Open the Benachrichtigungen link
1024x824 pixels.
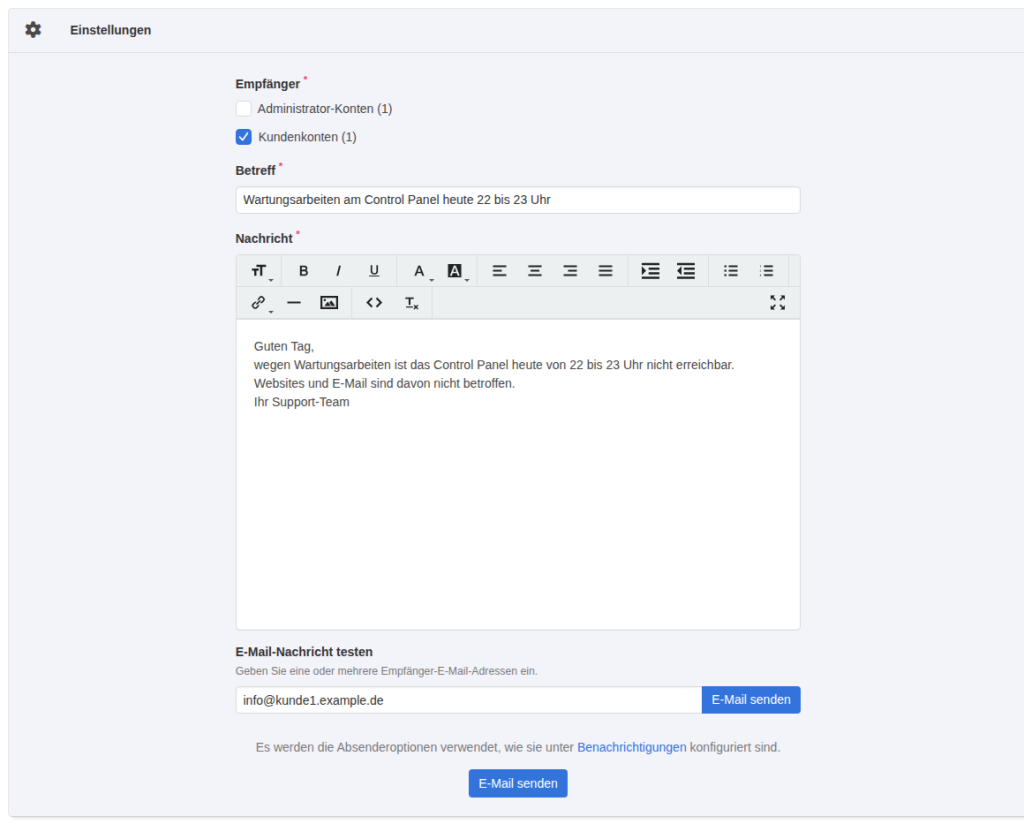point(632,747)
